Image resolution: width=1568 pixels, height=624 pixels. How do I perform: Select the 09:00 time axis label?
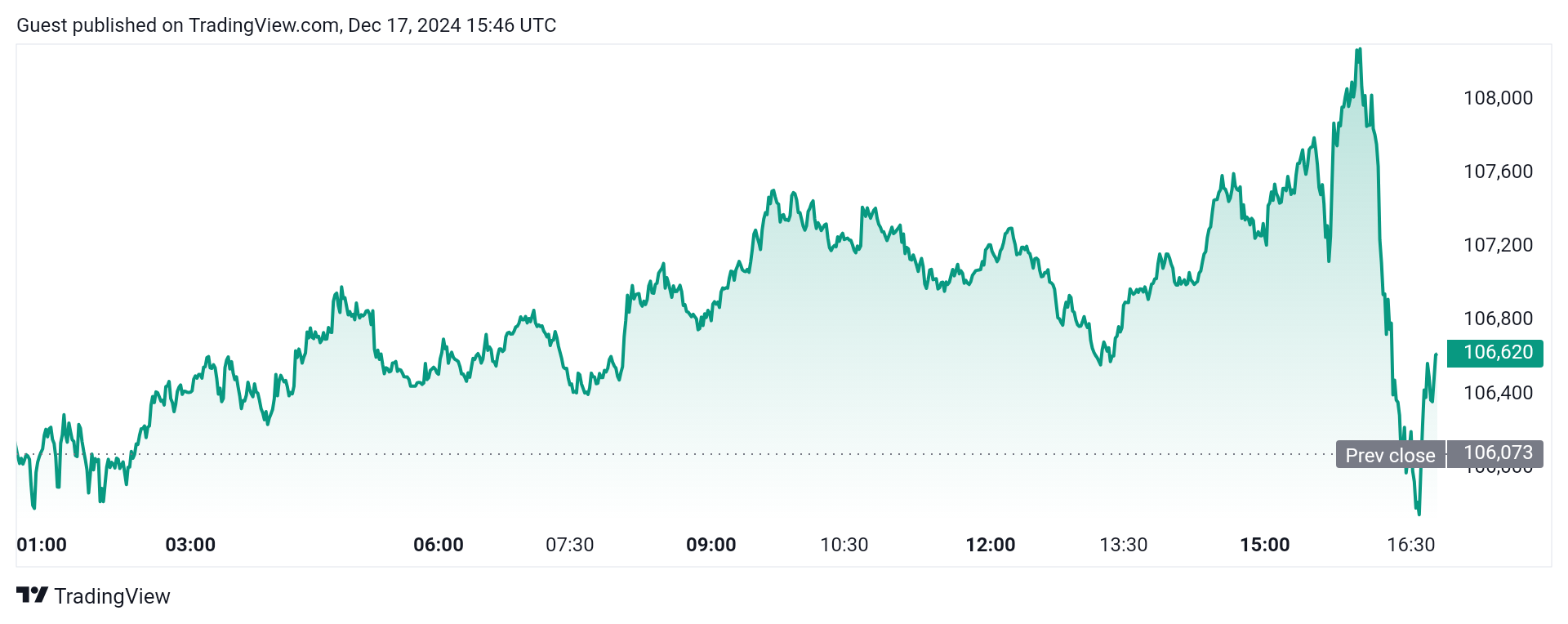[711, 545]
